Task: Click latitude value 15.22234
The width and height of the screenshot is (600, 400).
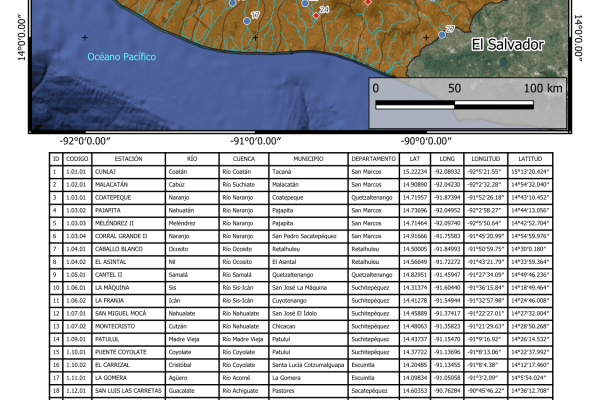Action: coord(415,172)
